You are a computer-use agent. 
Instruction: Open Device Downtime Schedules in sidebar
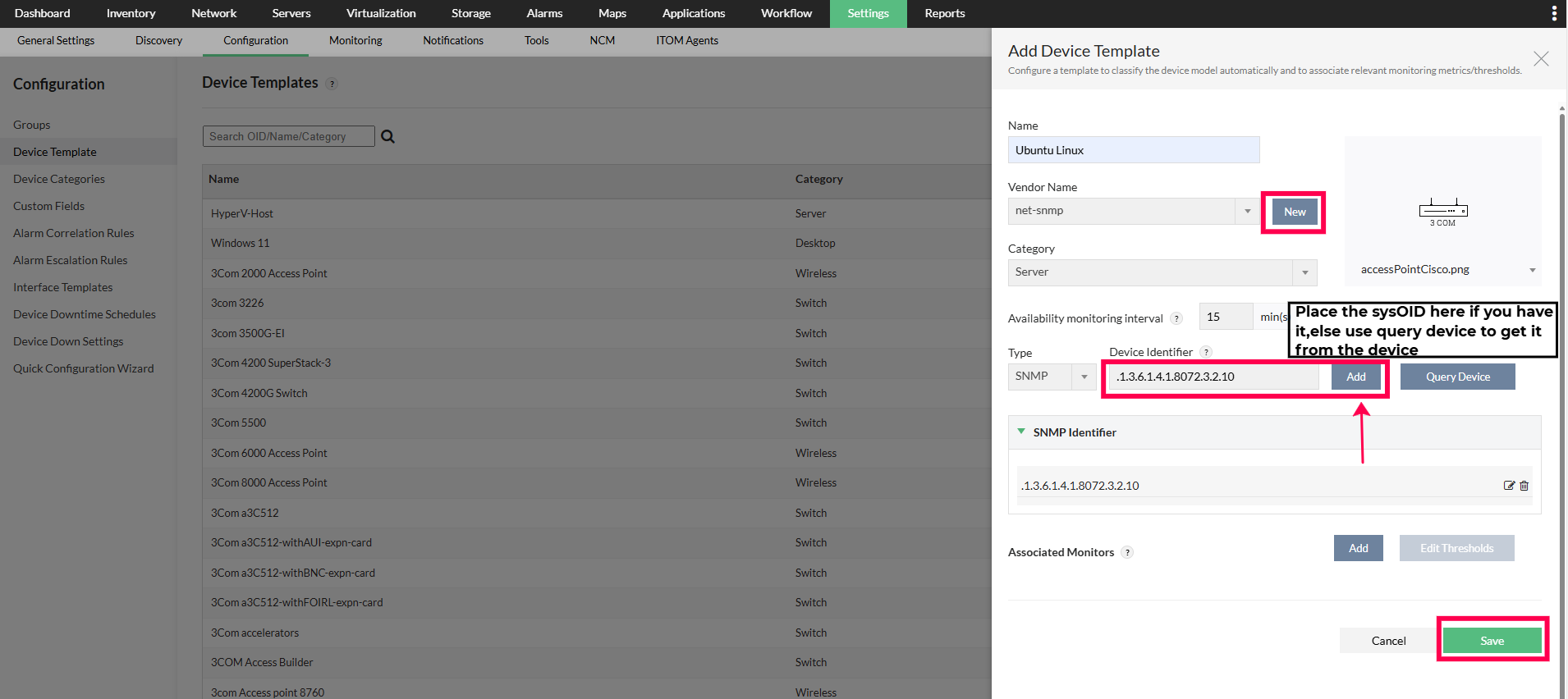(x=85, y=314)
